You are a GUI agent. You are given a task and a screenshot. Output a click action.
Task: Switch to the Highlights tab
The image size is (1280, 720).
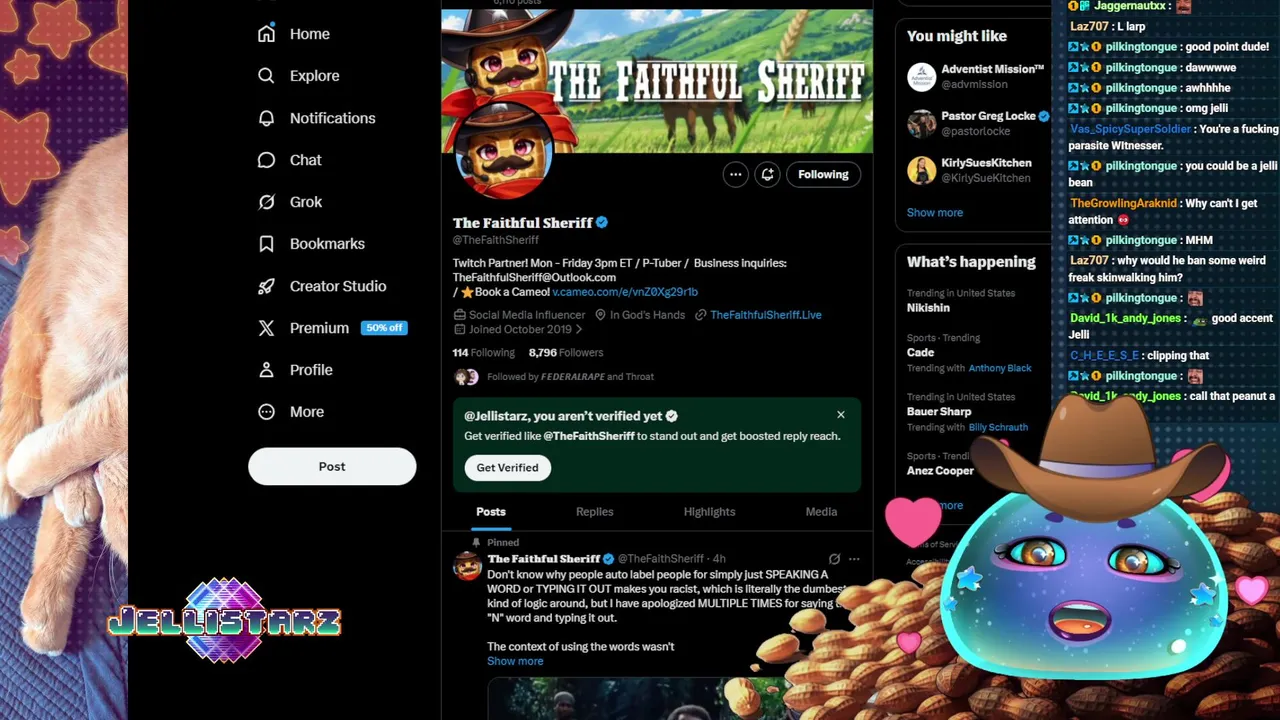click(709, 512)
